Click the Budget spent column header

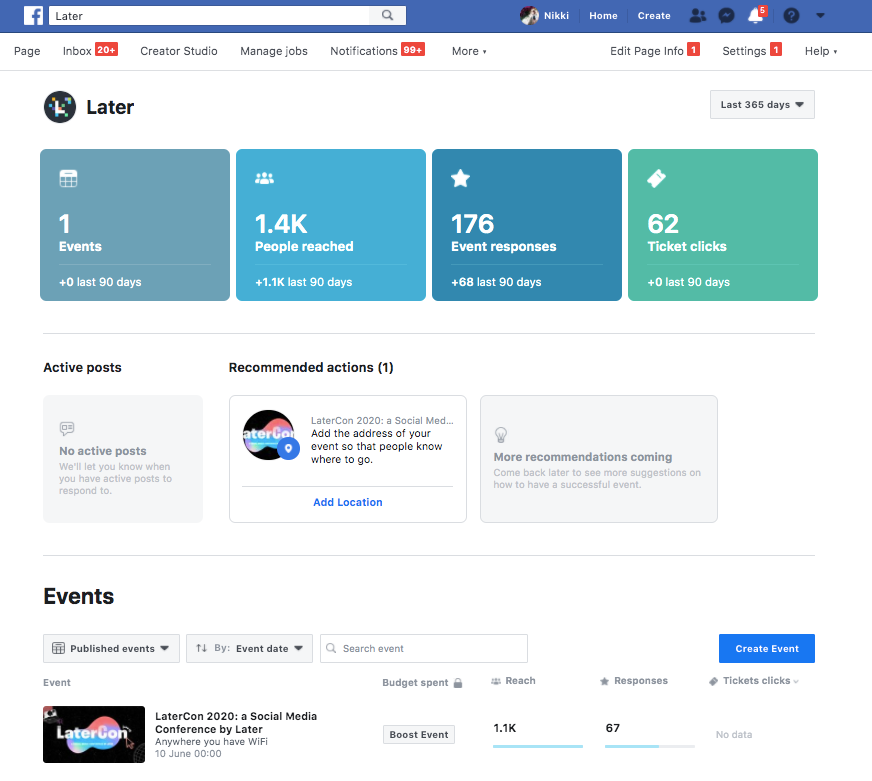point(415,683)
